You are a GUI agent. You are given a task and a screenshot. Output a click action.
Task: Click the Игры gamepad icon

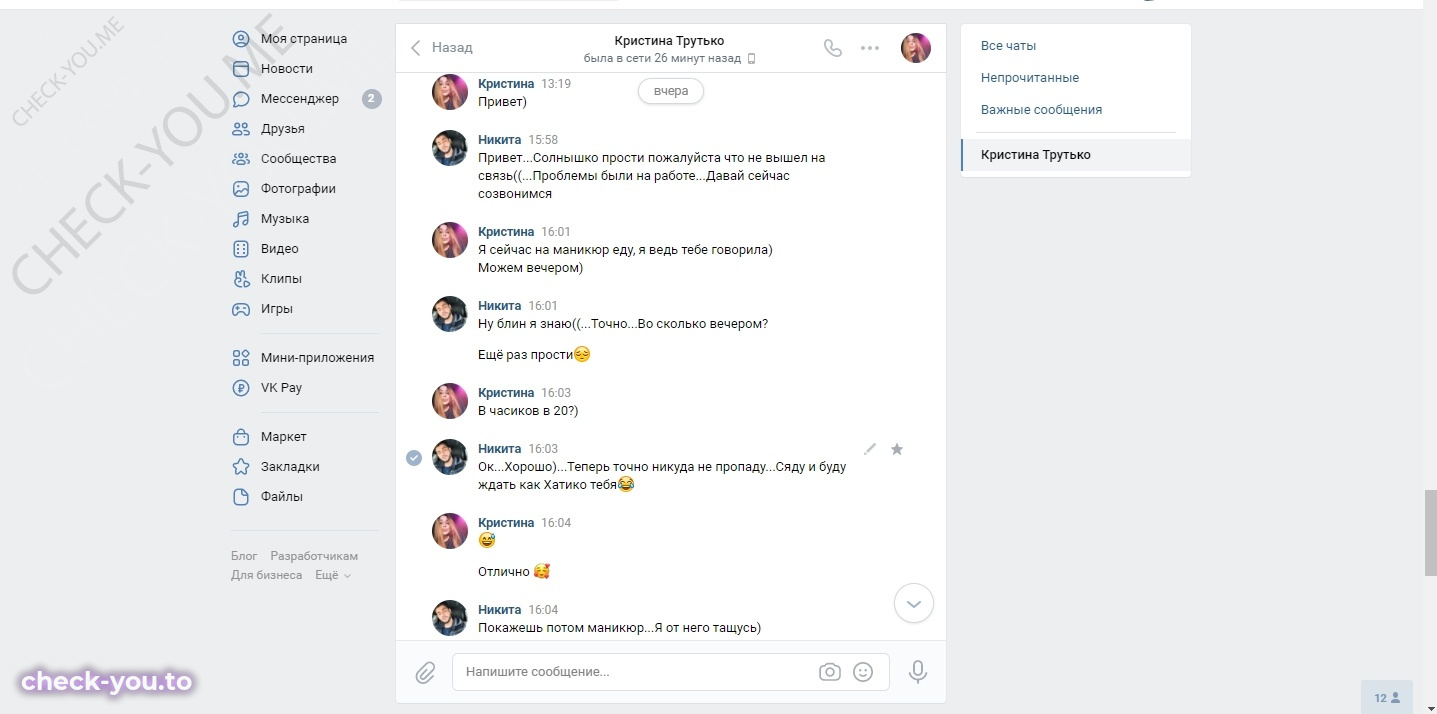pos(241,309)
